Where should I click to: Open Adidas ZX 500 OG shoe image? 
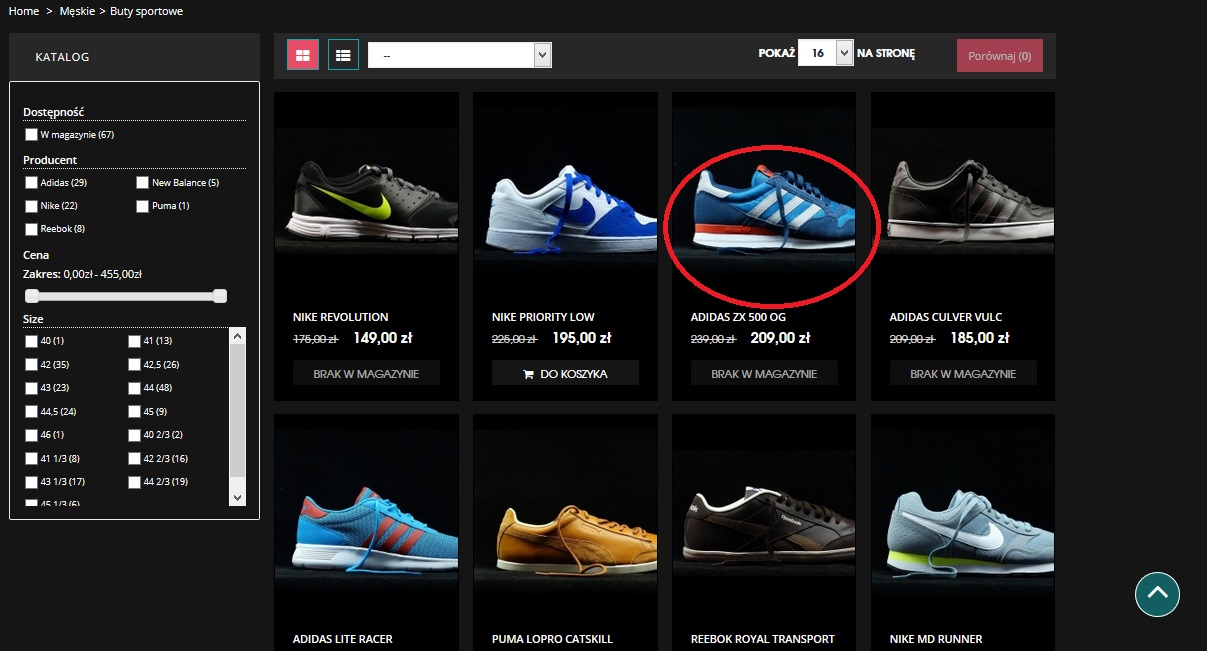(x=764, y=192)
